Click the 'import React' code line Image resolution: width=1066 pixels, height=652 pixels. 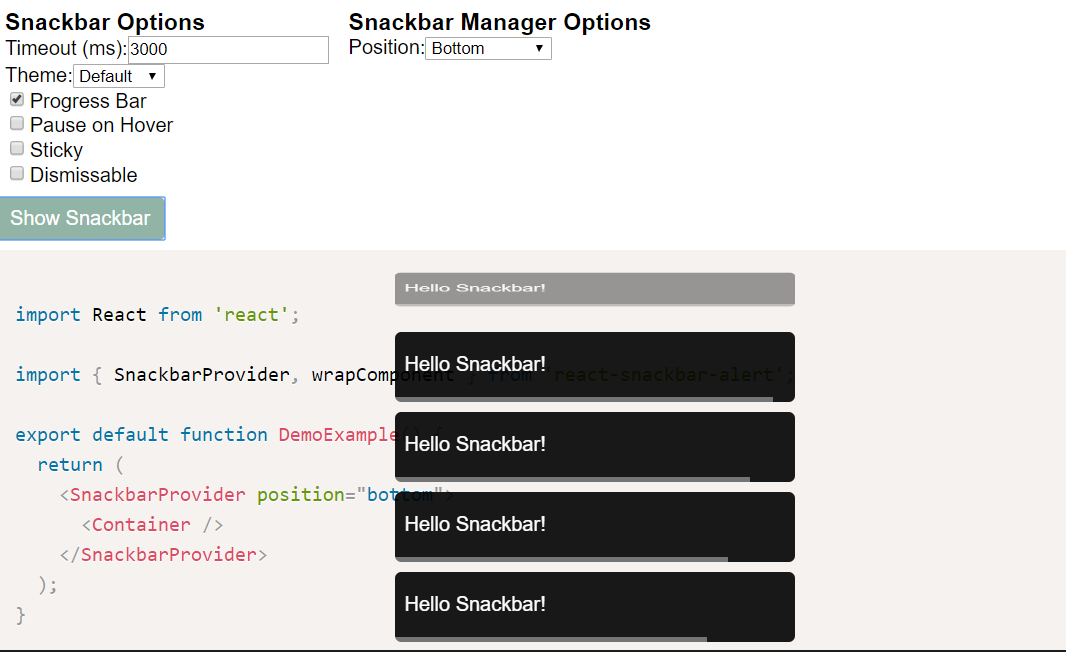click(157, 315)
